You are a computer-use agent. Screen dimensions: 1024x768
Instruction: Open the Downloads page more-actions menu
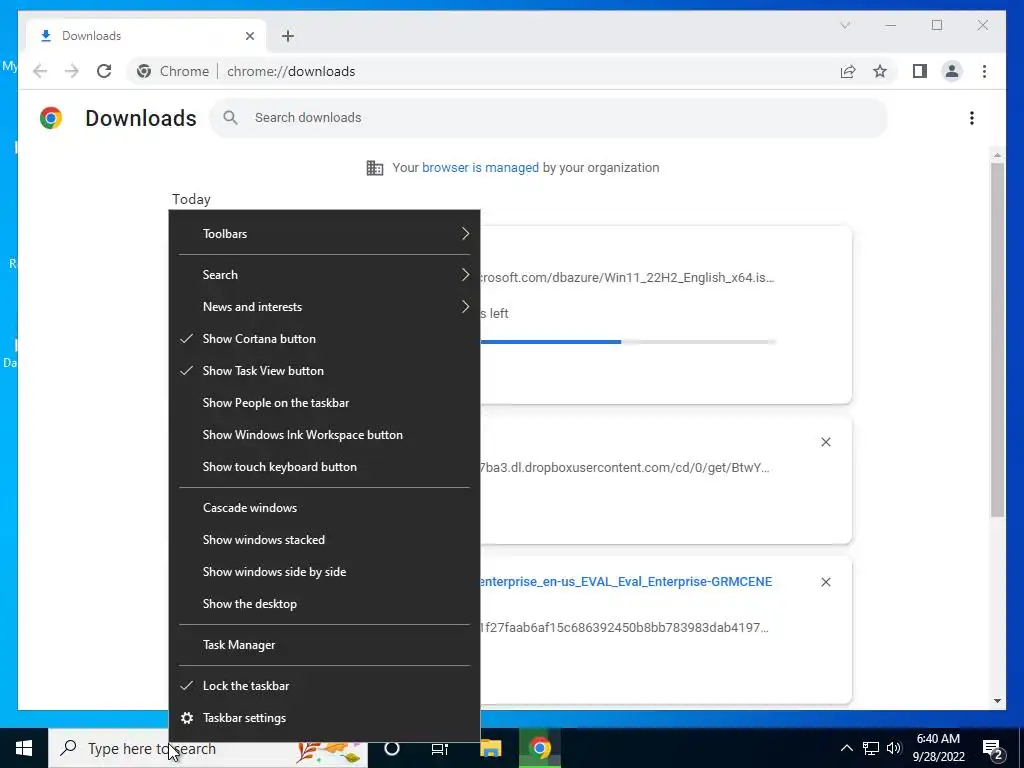pyautogui.click(x=972, y=118)
